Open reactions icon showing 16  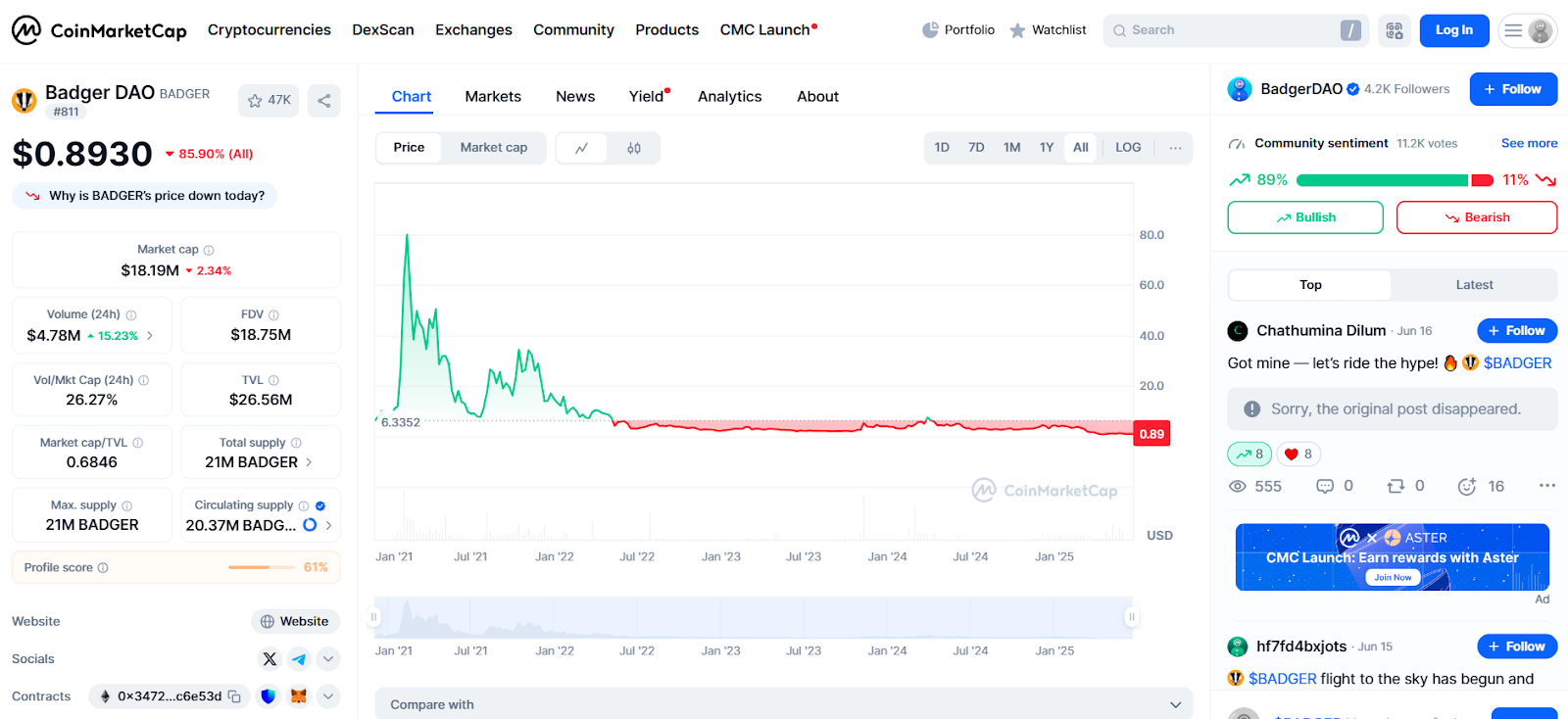tap(1467, 487)
